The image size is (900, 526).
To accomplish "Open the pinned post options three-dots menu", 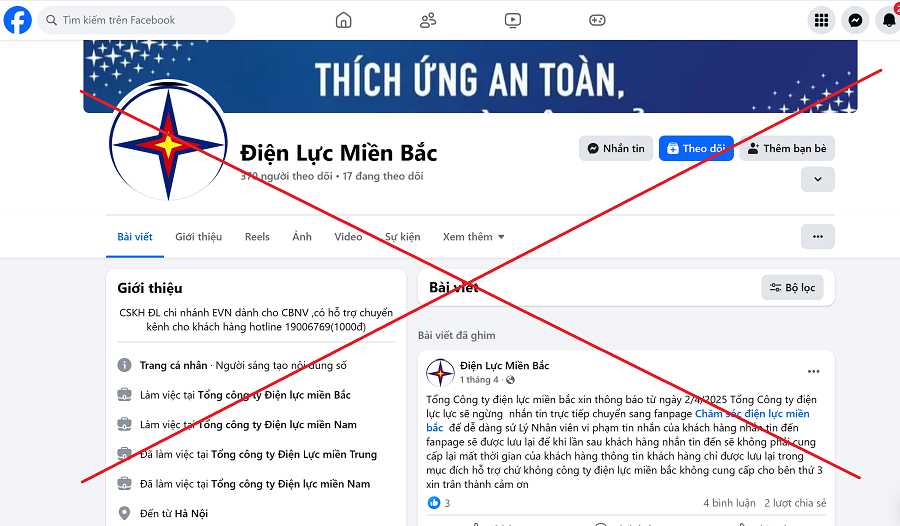I will pyautogui.click(x=813, y=372).
